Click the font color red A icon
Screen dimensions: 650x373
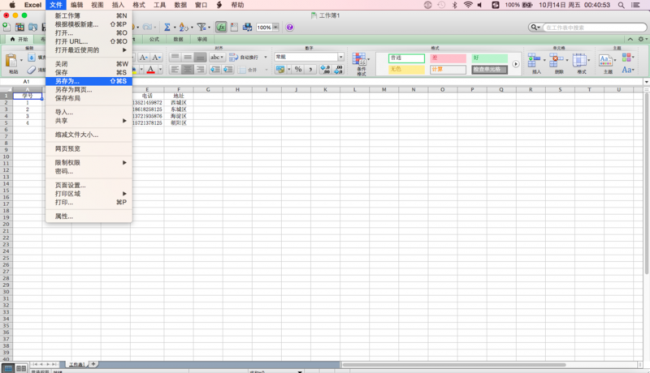click(151, 70)
